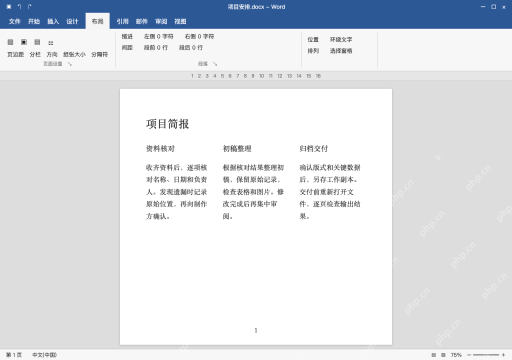
Task: Click the zoom out minus icon
Action: pyautogui.click(x=469, y=355)
